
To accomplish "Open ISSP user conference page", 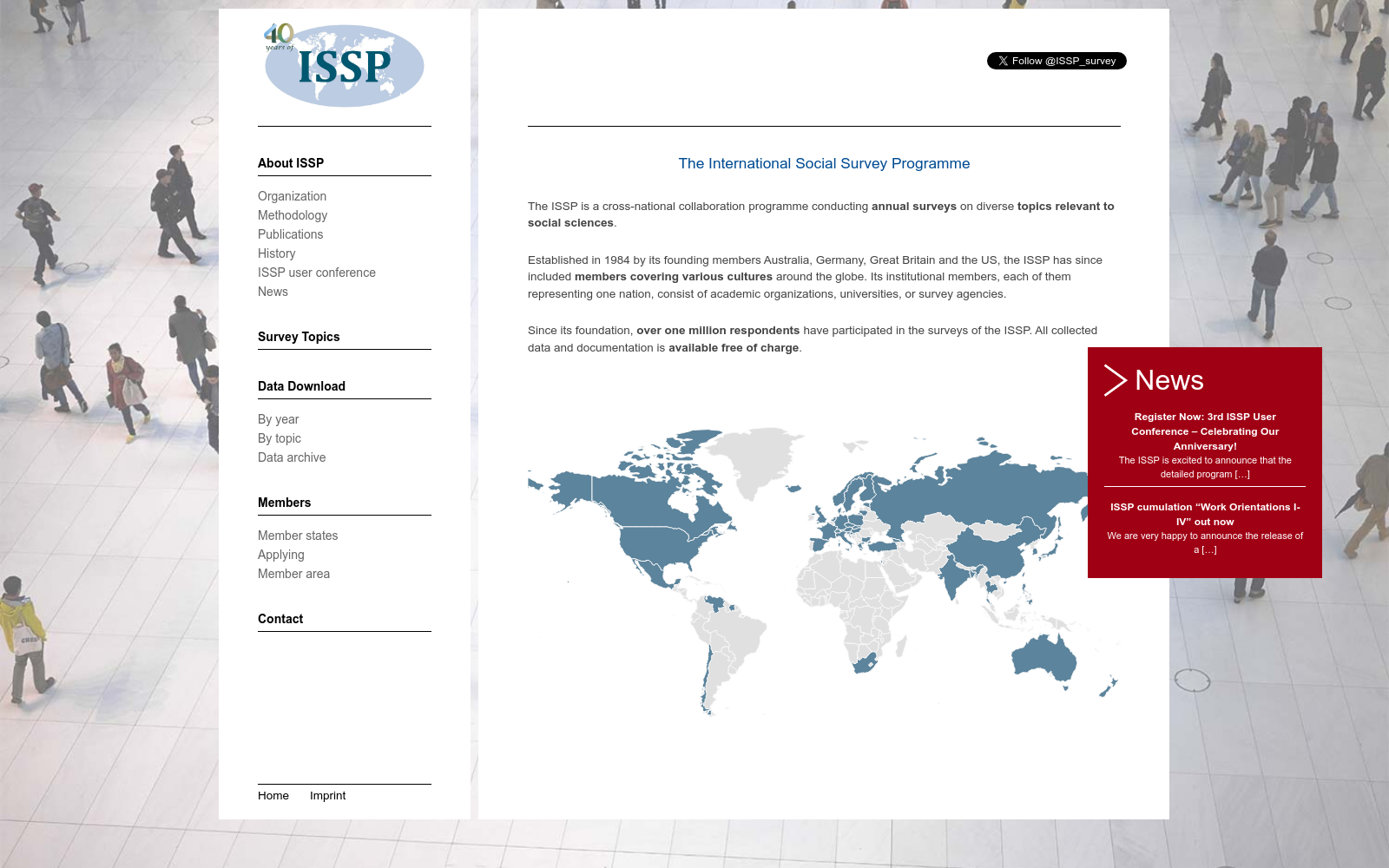I will 316,273.
